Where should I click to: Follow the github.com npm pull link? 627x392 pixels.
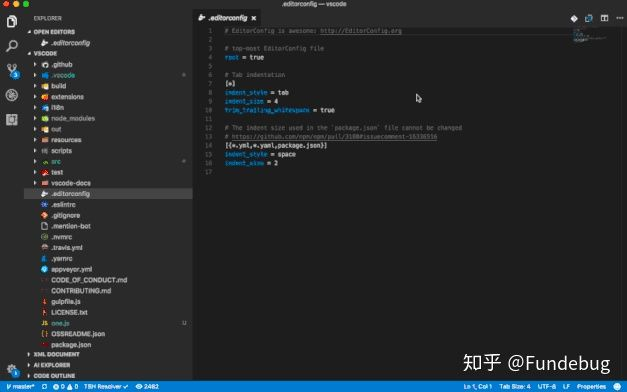pos(334,137)
